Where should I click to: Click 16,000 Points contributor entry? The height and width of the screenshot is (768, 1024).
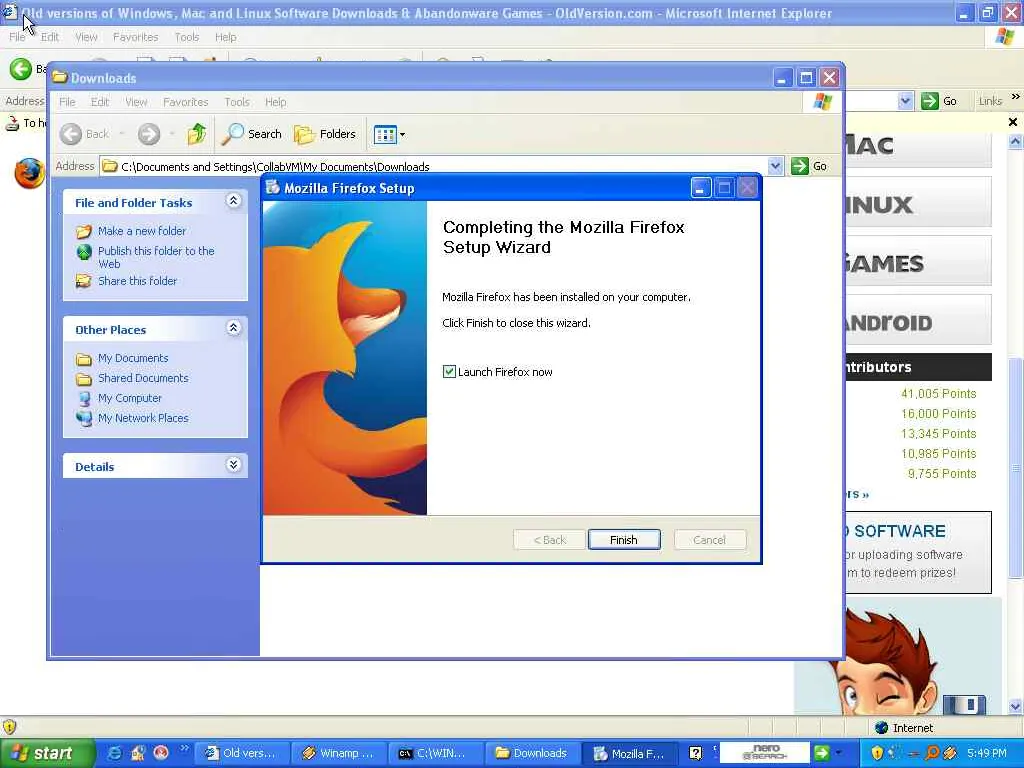(938, 413)
